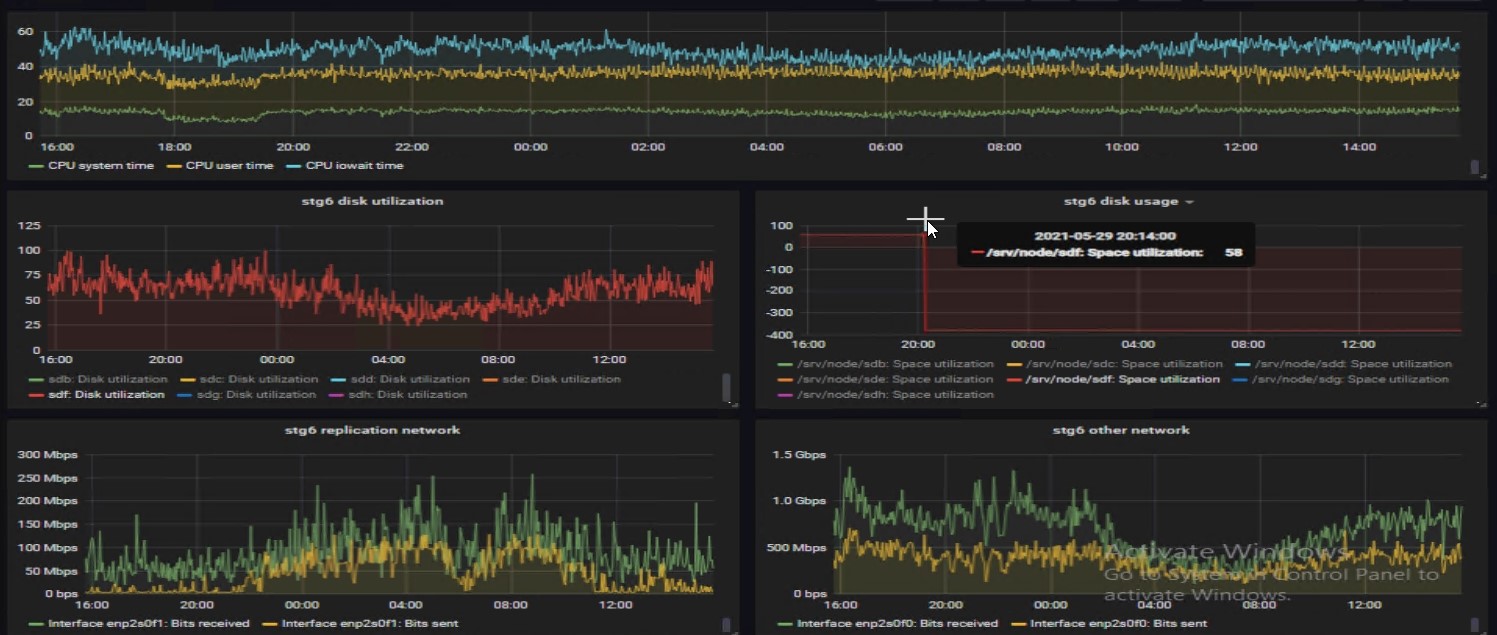
Task: Select /srv/node/sdh: Space utilization legend item
Action: click(885, 395)
